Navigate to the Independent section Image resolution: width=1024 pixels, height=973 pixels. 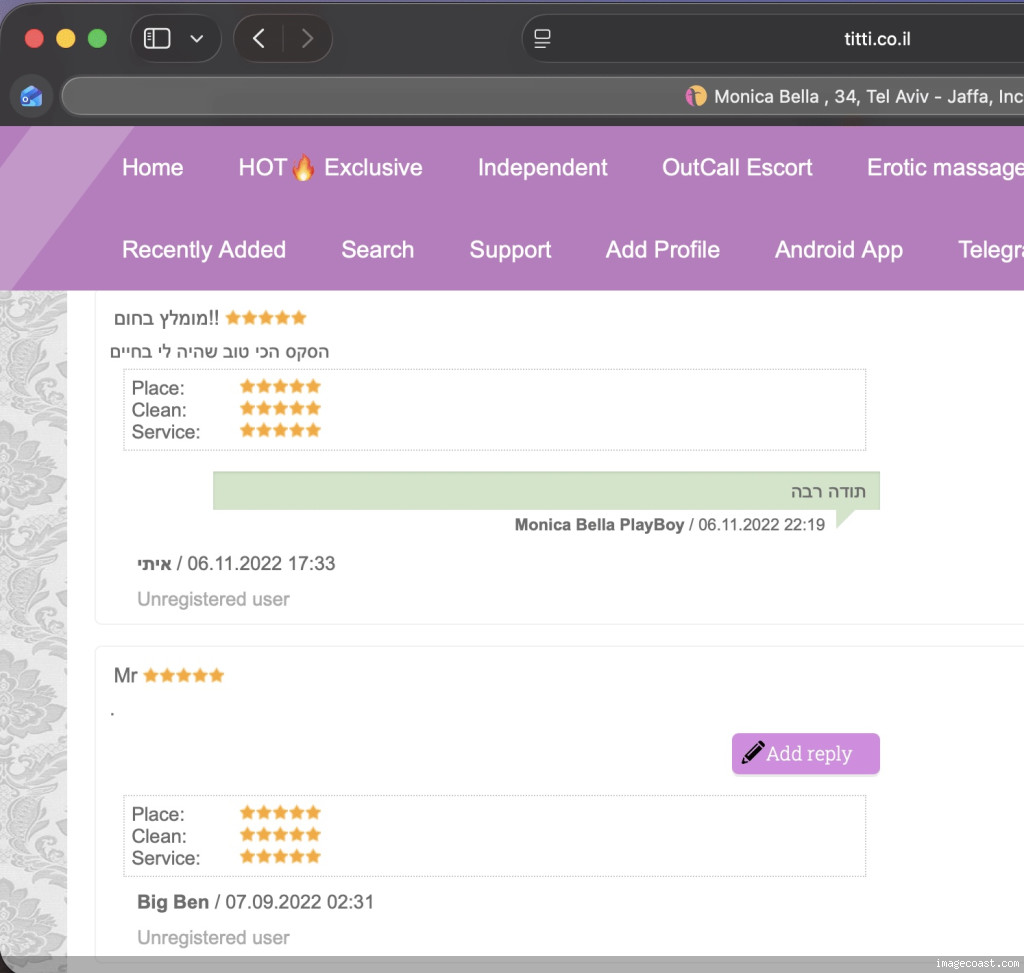click(542, 168)
